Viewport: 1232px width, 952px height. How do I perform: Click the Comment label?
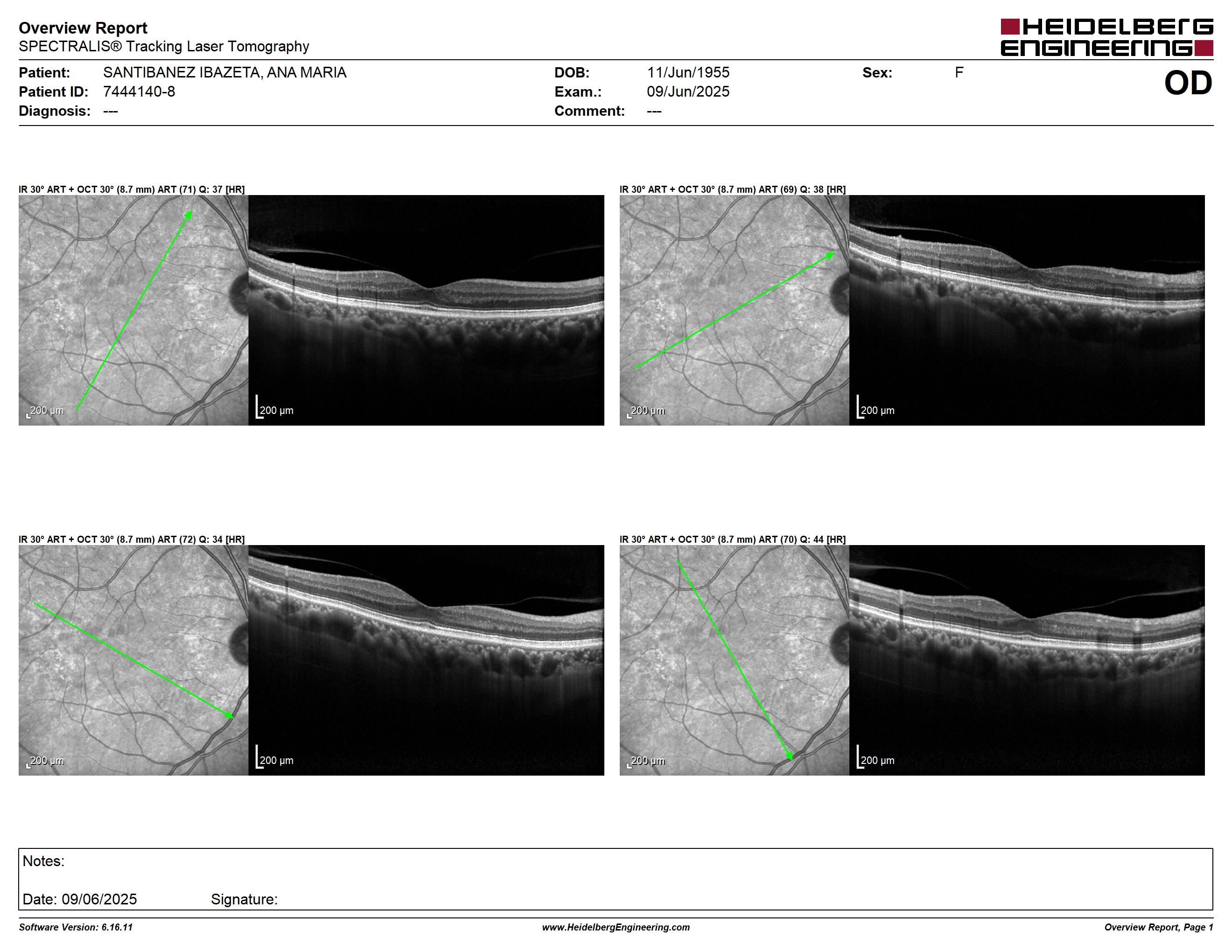589,111
